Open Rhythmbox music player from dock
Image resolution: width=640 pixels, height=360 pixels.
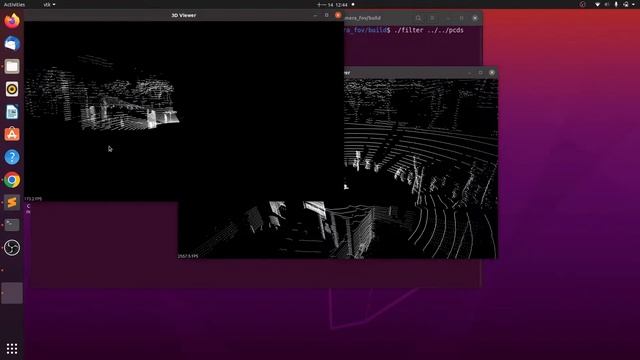(12, 89)
